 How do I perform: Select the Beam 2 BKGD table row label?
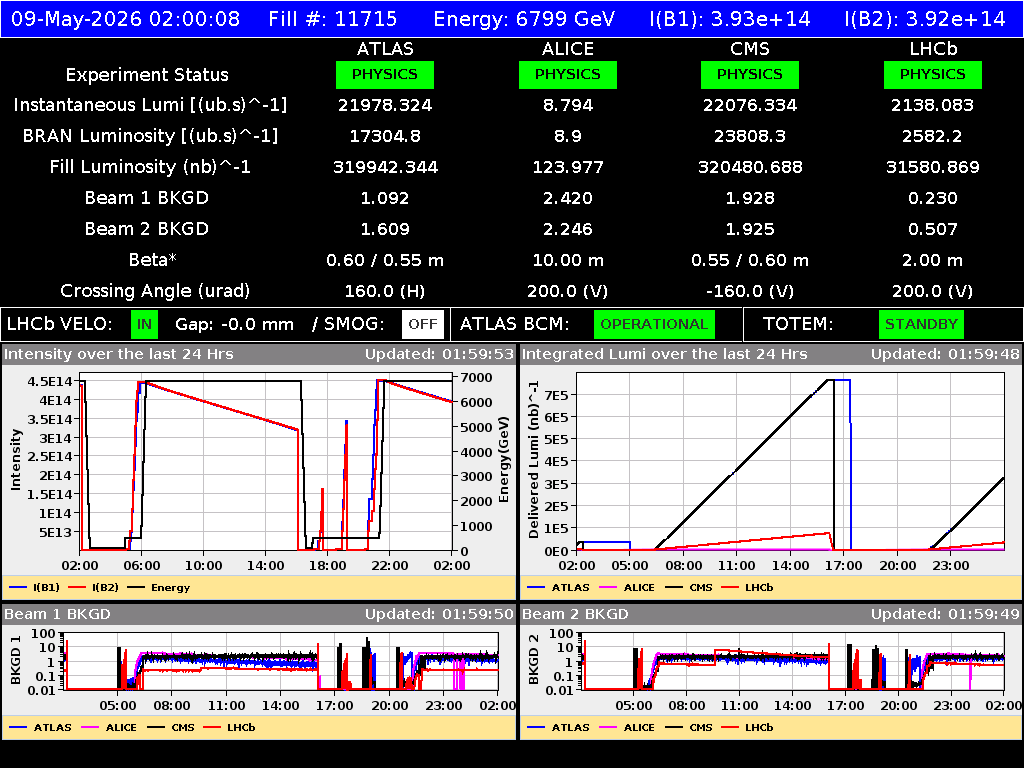tap(147, 229)
